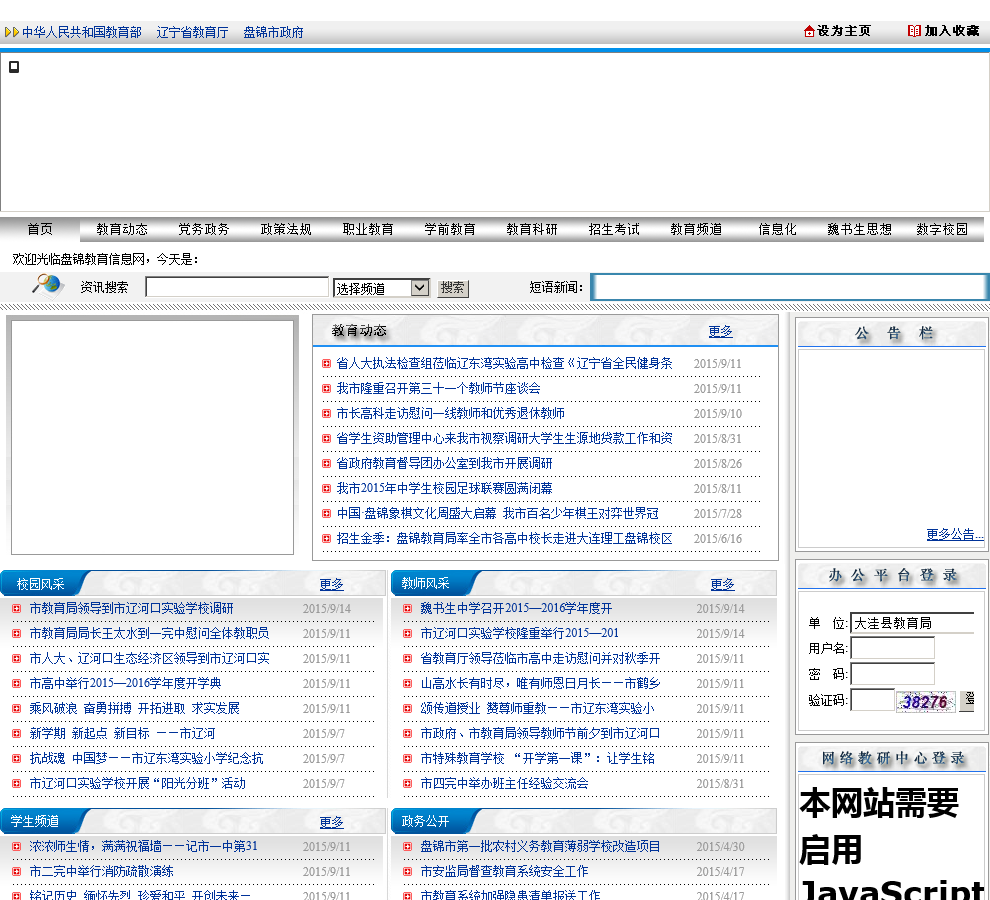Open the 选择频道 dropdown

pos(381,288)
